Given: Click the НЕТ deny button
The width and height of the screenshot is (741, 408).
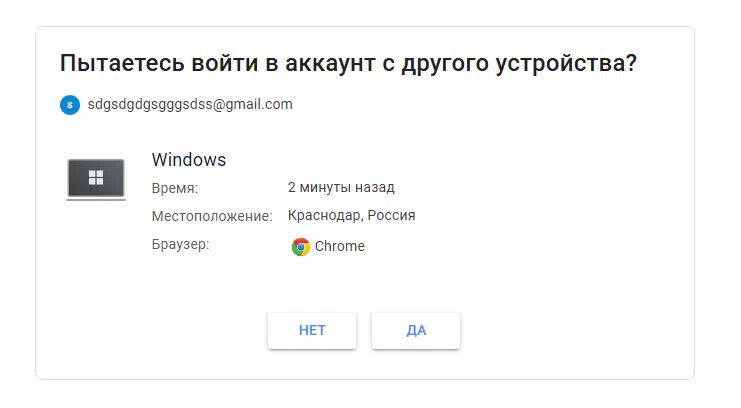Looking at the screenshot, I should [312, 331].
